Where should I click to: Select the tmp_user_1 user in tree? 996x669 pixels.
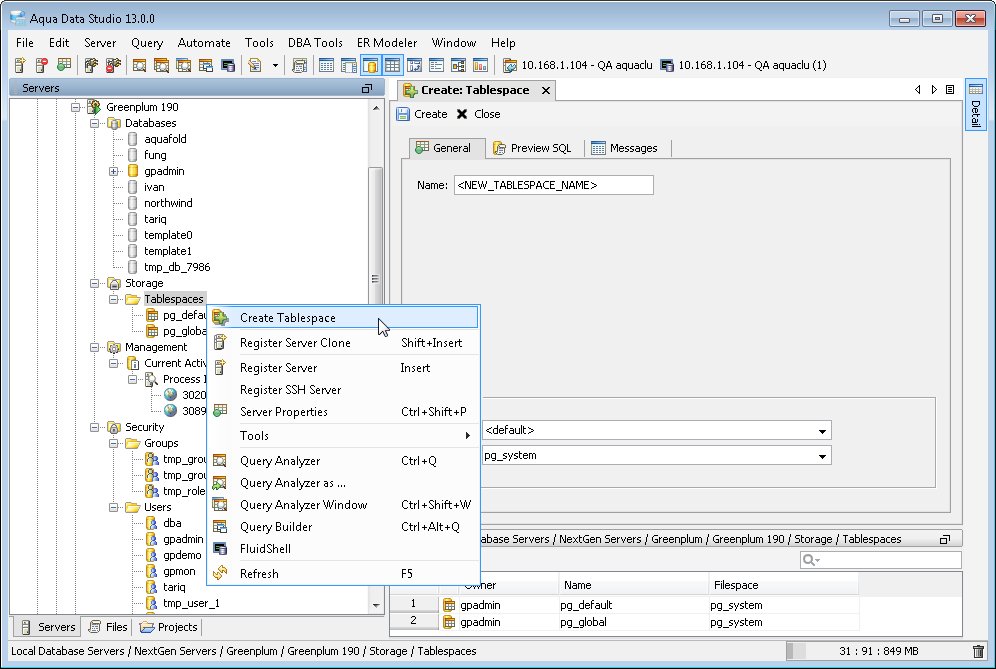pos(191,604)
